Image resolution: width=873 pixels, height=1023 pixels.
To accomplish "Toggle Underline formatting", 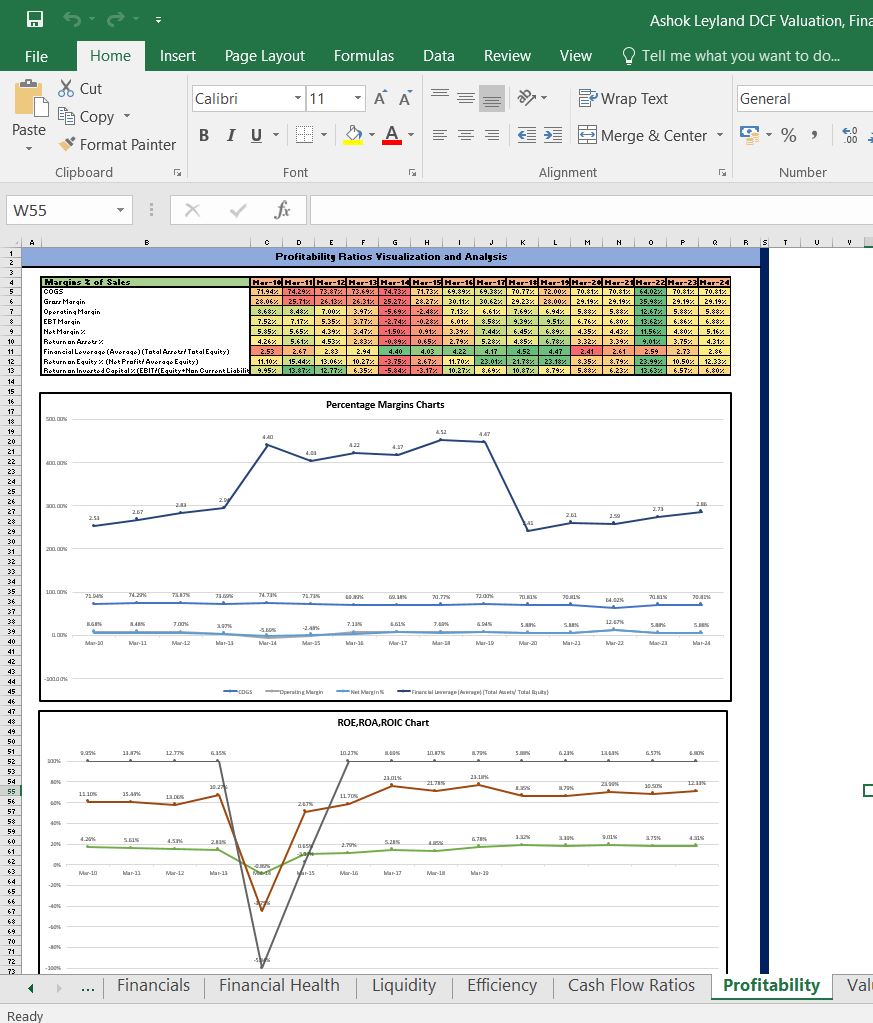I will click(256, 135).
